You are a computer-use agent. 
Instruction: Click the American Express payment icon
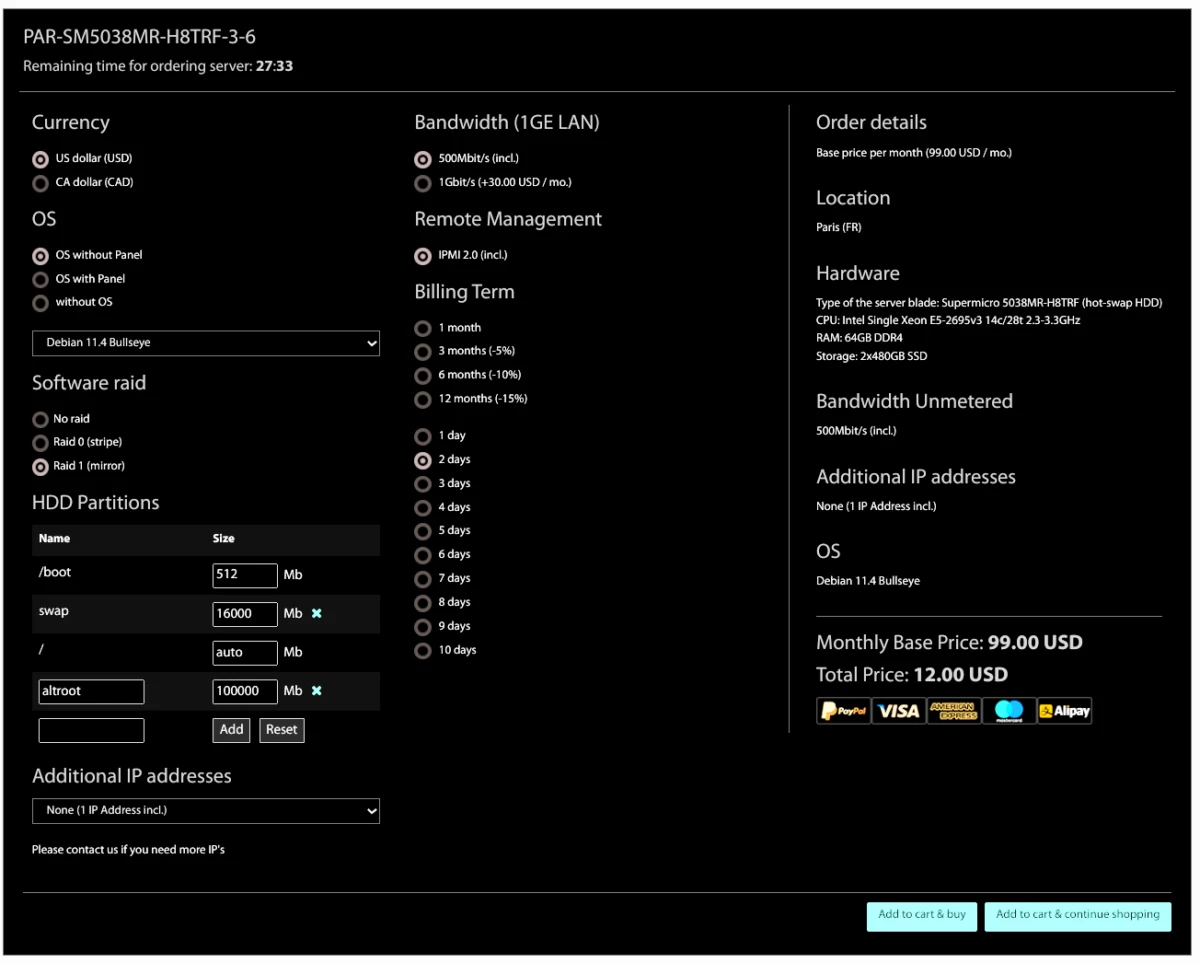[x=953, y=711]
